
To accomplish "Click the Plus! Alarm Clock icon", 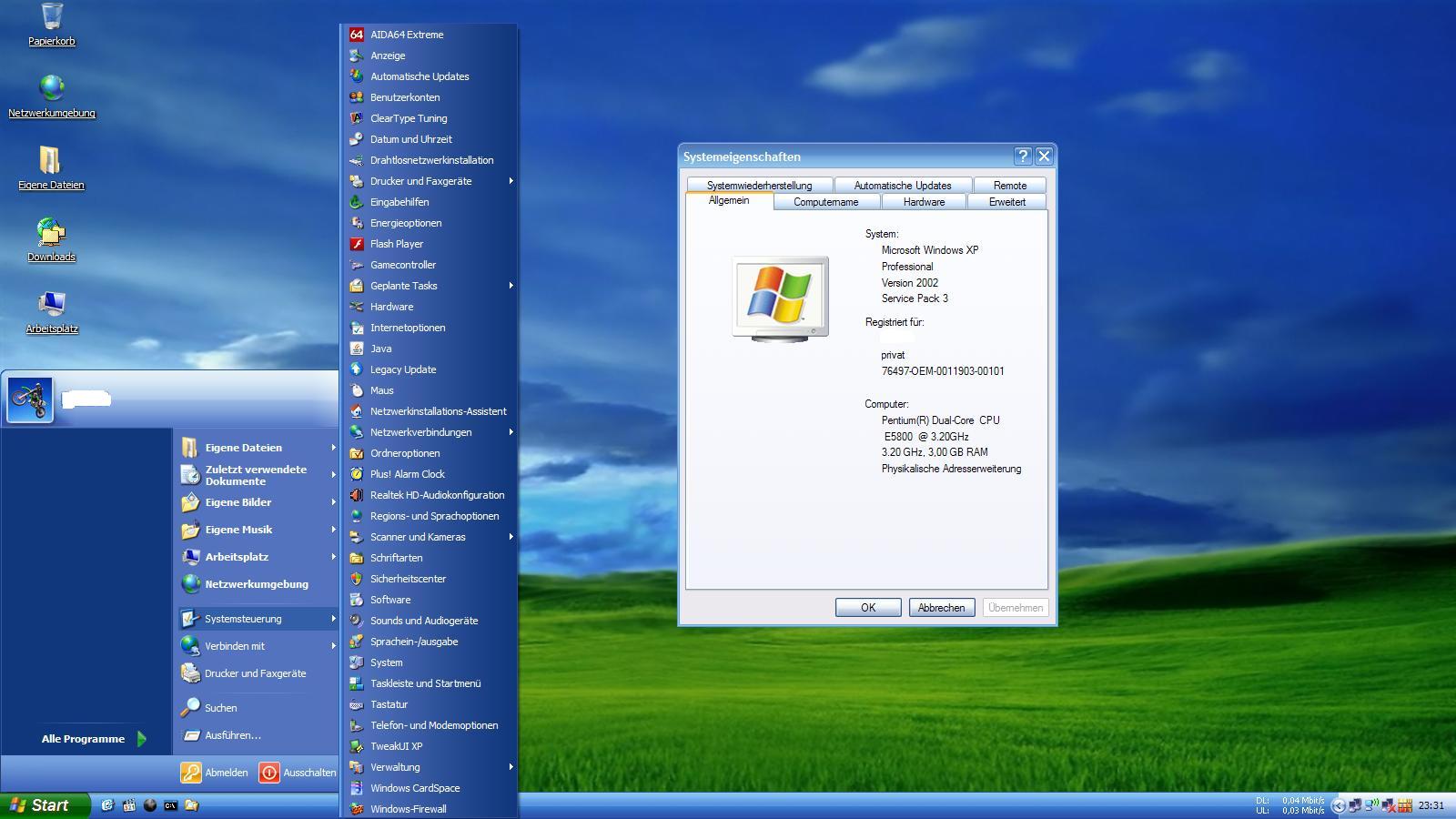I will (357, 474).
